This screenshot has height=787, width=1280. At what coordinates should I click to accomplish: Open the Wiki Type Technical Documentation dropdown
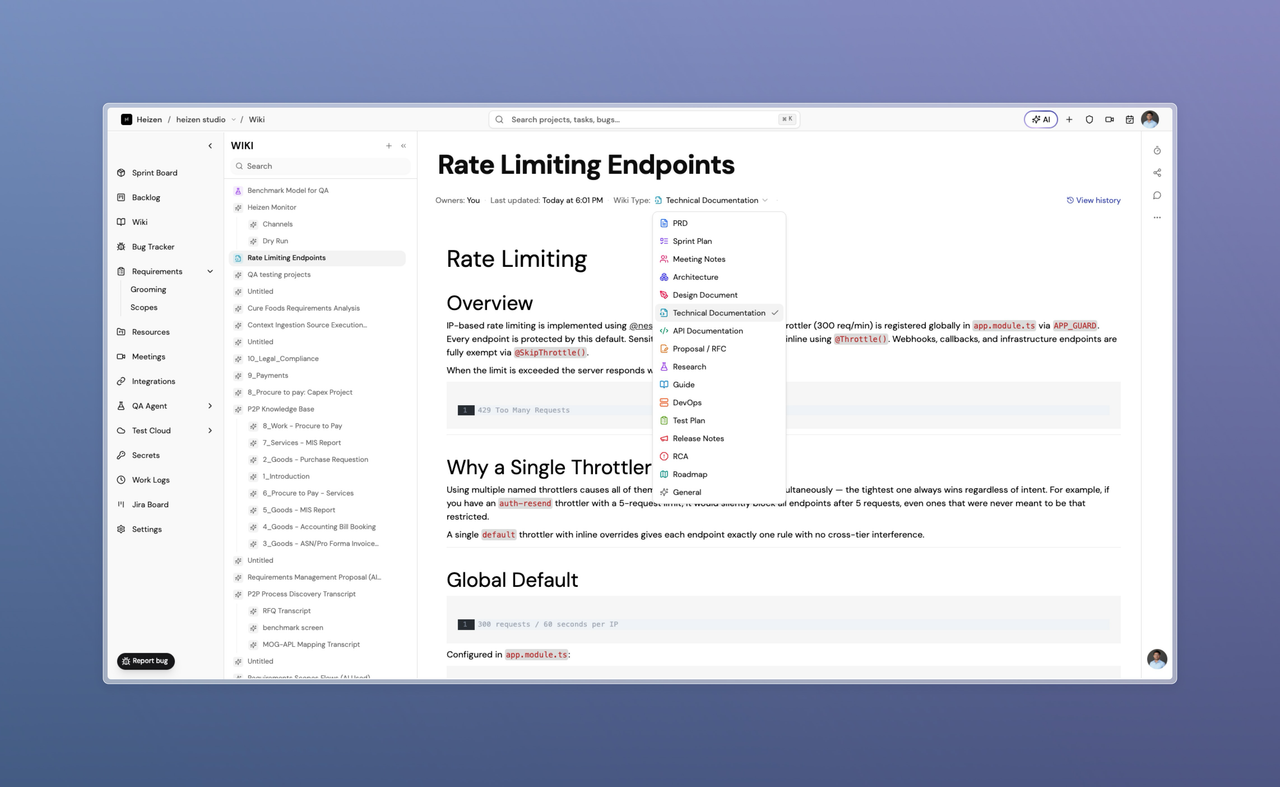coord(711,200)
